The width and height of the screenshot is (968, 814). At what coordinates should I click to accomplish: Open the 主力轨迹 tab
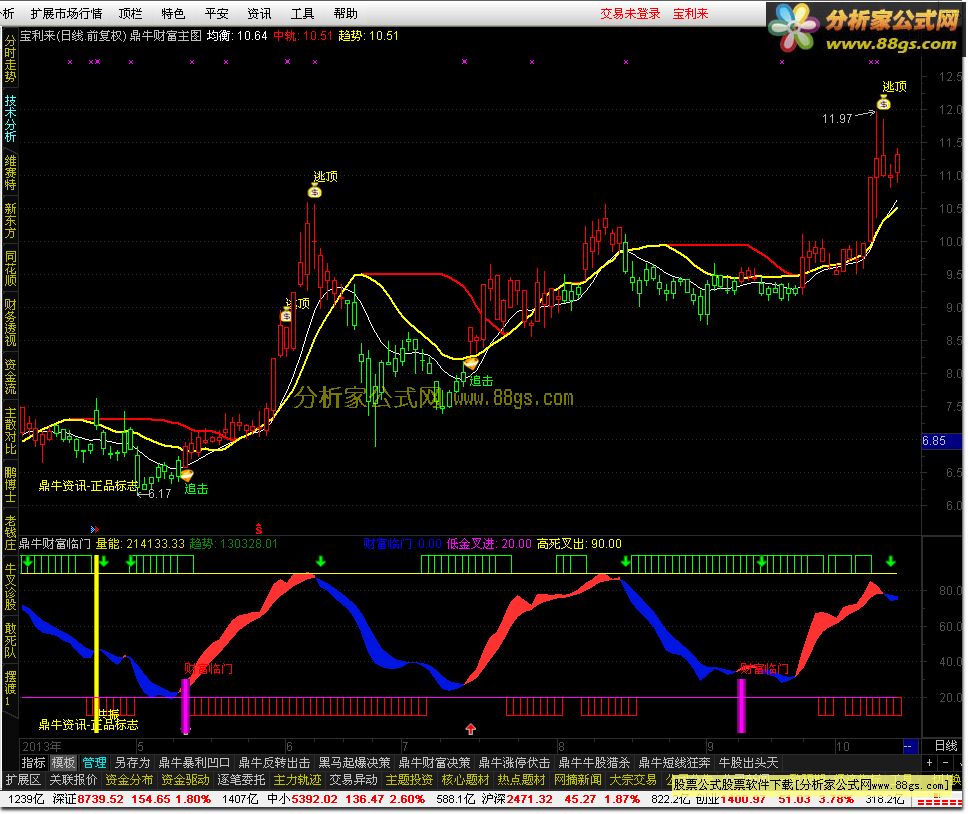(297, 780)
